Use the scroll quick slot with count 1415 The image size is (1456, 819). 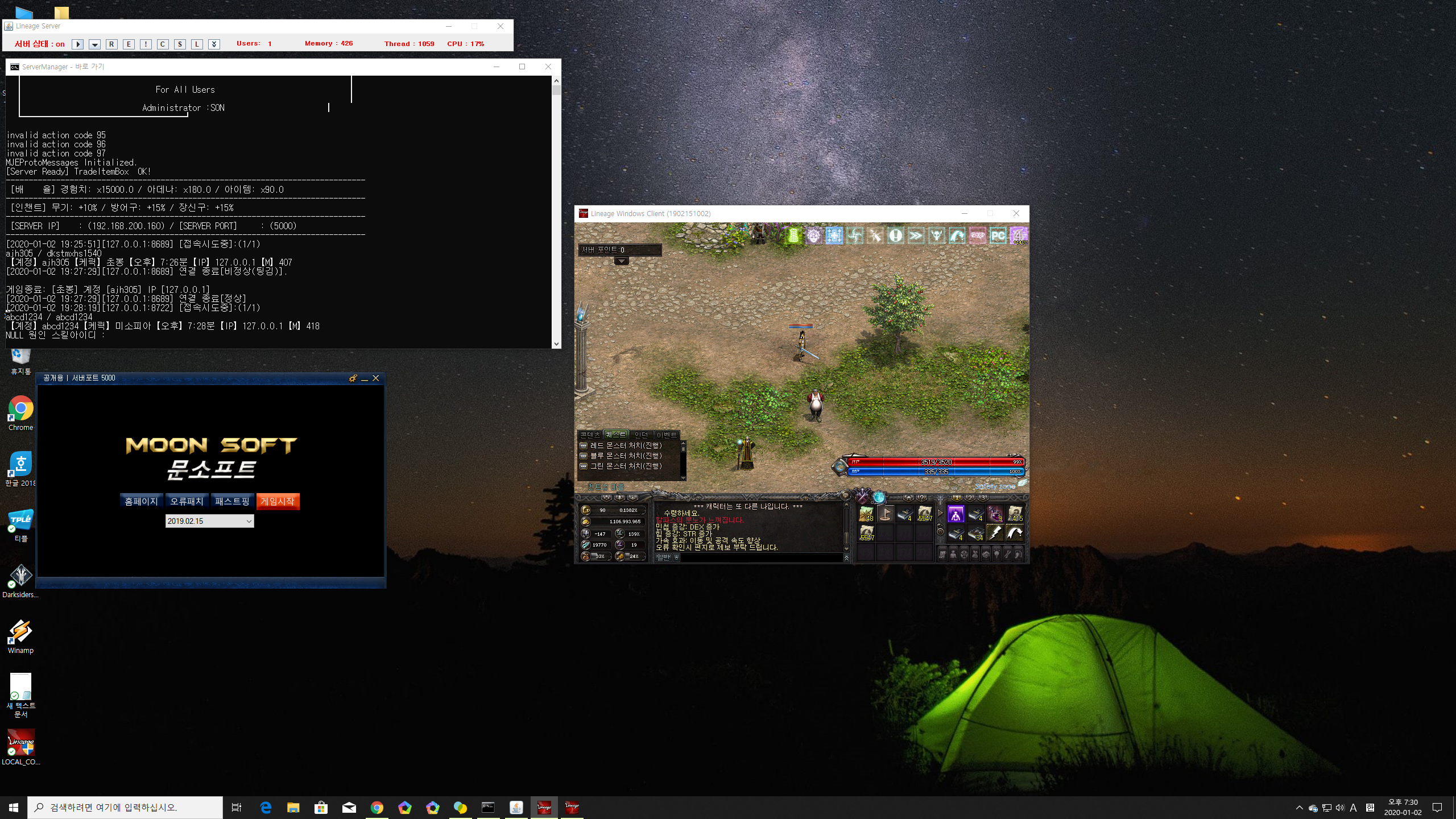[1015, 514]
